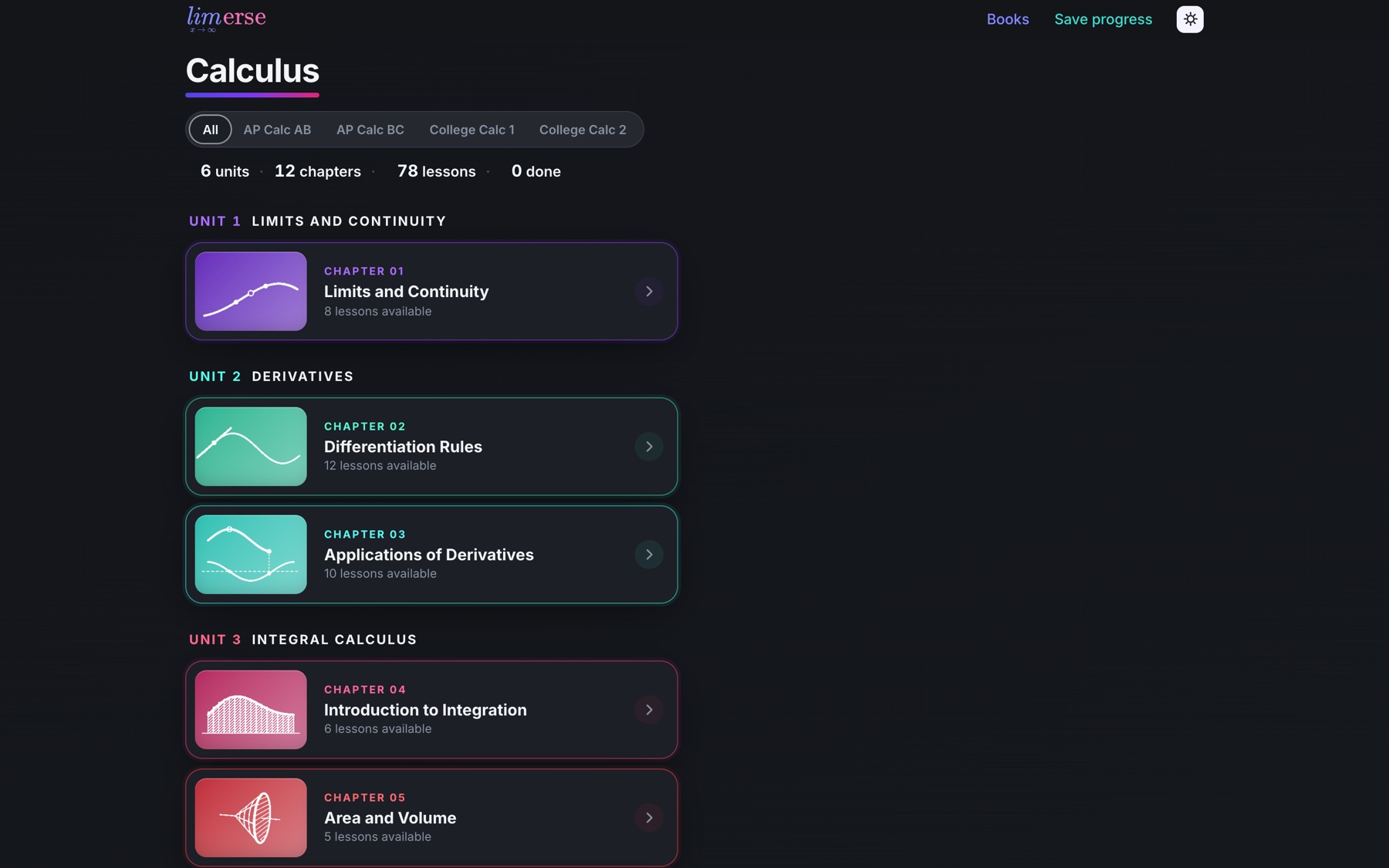Screen dimensions: 1389x868
Task: Click the '0 done' stat
Action: [536, 171]
